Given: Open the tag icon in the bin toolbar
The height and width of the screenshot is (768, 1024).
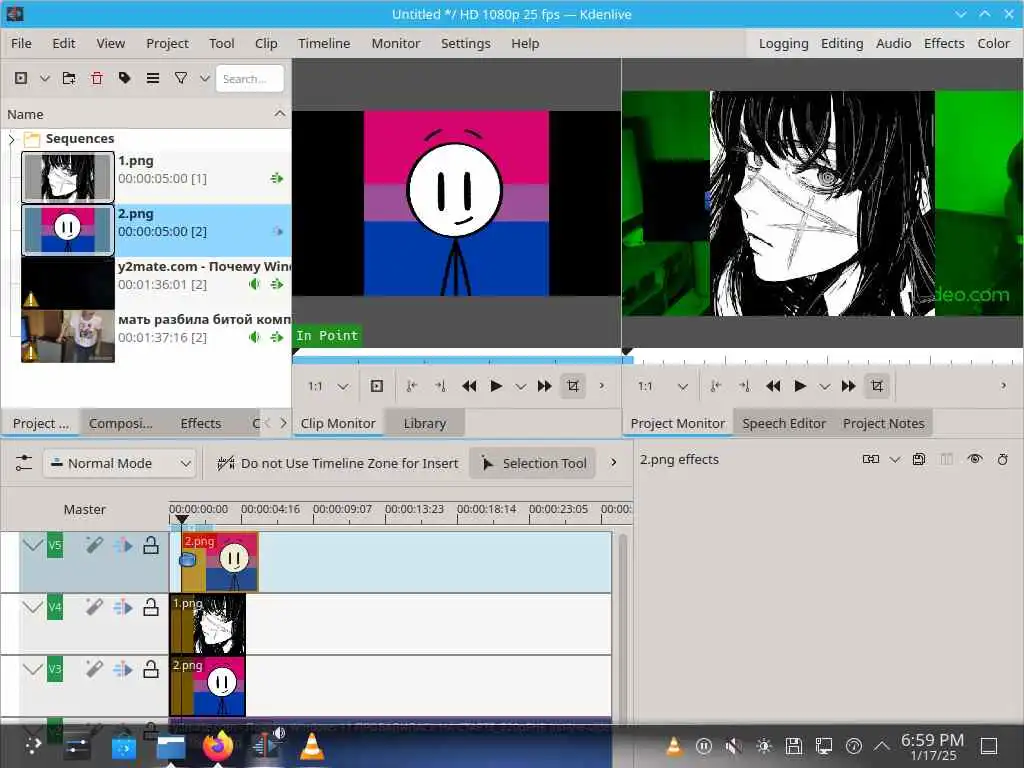Looking at the screenshot, I should pos(124,78).
